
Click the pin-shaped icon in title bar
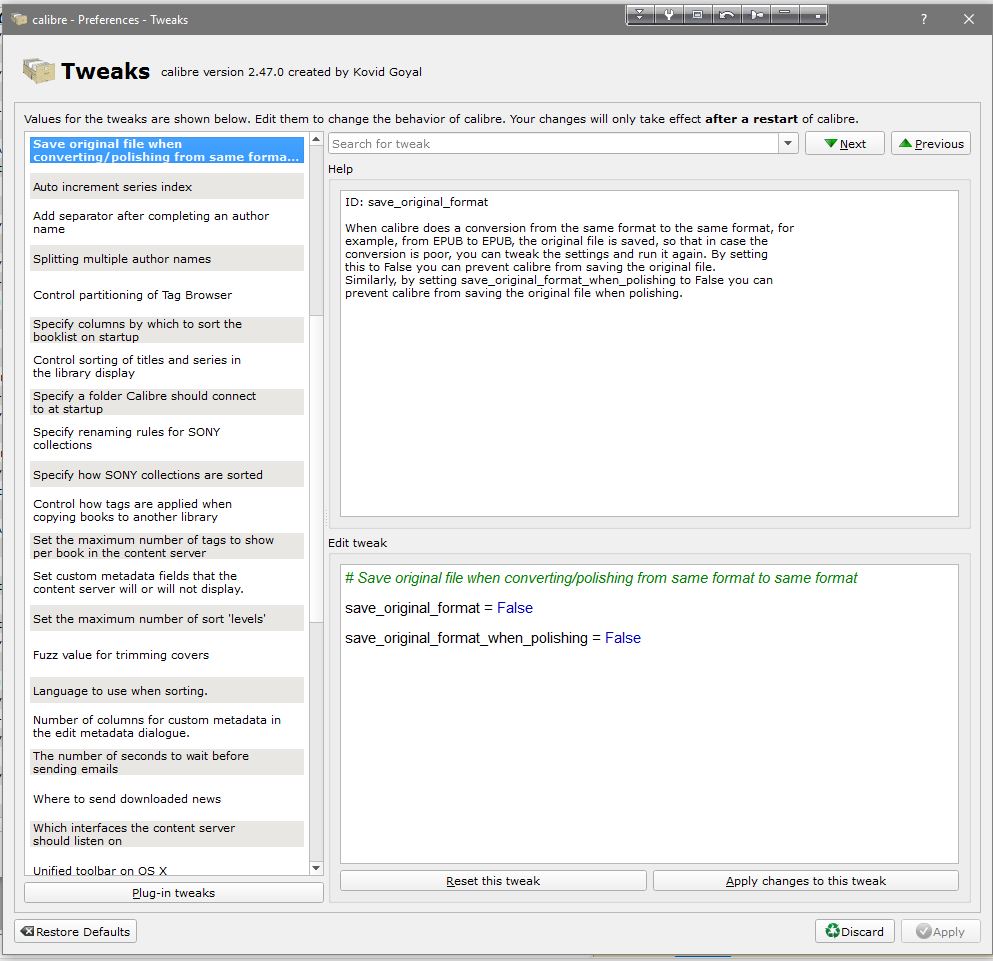(x=756, y=14)
